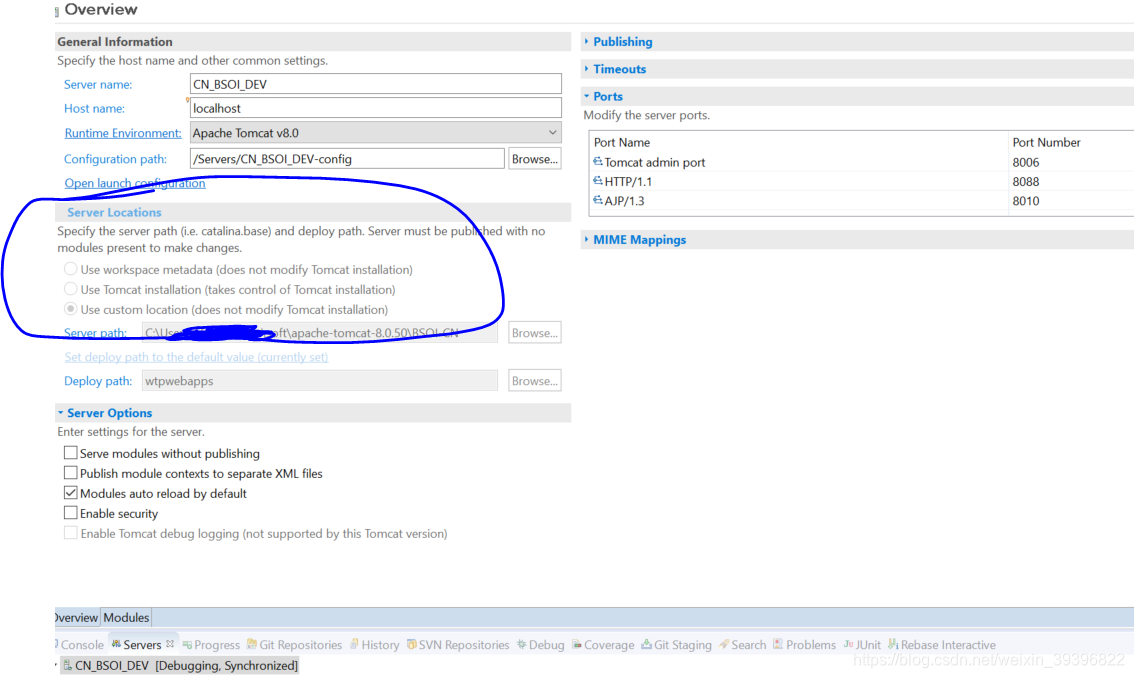The width and height of the screenshot is (1134, 678).
Task: Click the Deploy path field wtpwebapps
Action: click(320, 381)
